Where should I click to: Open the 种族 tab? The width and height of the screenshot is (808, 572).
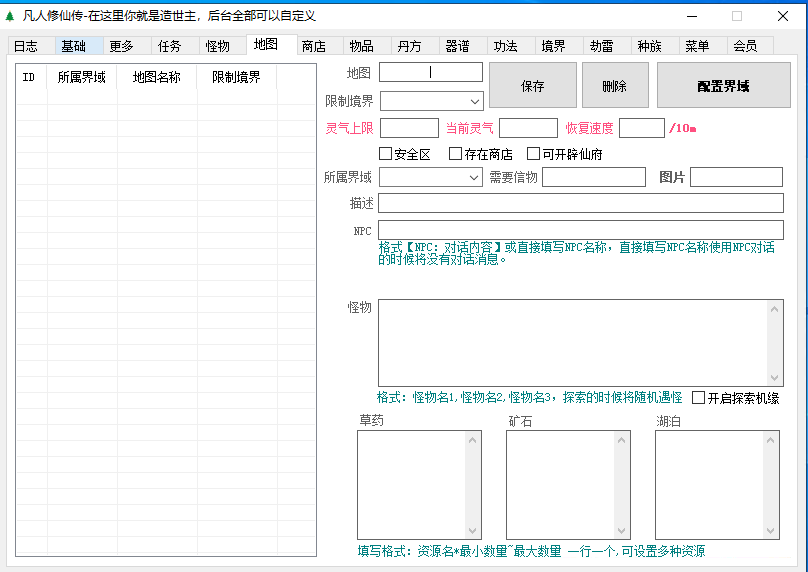[x=654, y=46]
